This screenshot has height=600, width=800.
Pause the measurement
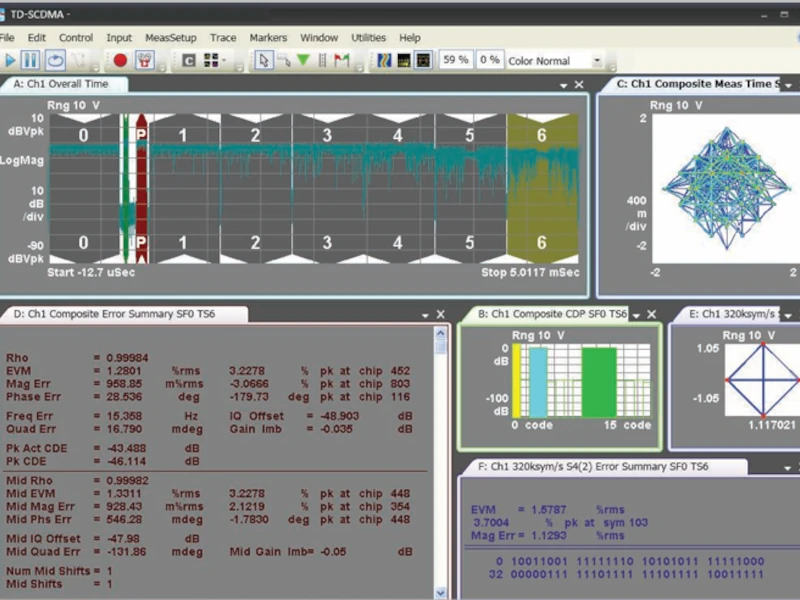[31, 60]
